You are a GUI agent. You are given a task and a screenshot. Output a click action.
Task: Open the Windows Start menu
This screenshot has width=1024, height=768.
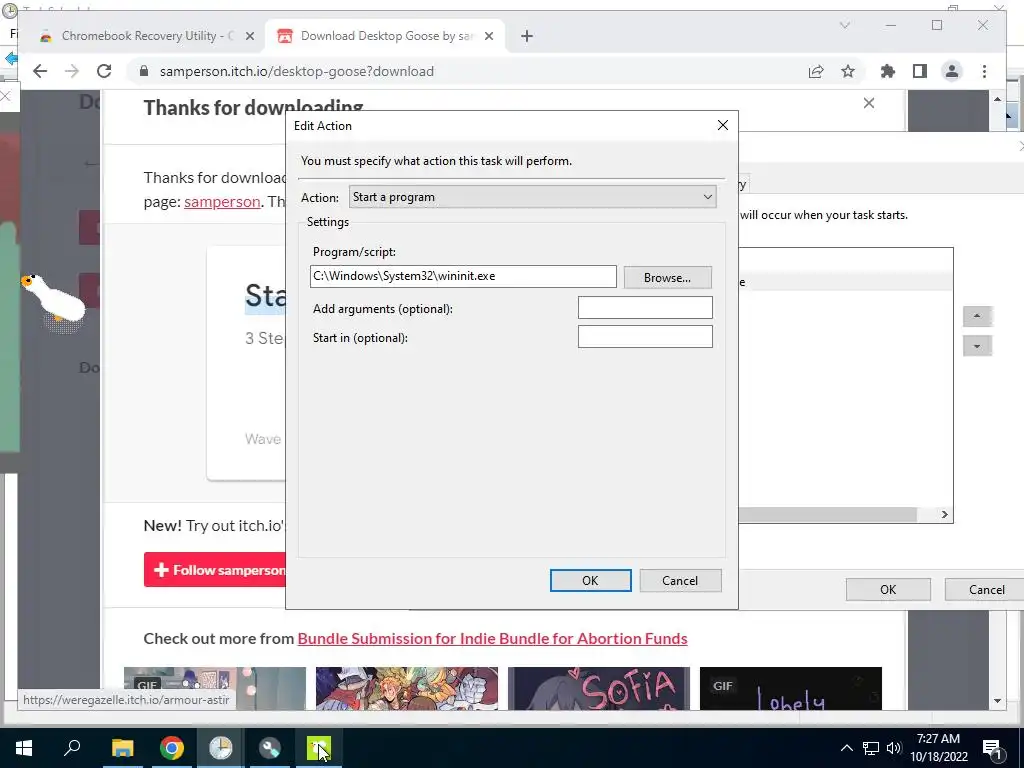tap(24, 748)
